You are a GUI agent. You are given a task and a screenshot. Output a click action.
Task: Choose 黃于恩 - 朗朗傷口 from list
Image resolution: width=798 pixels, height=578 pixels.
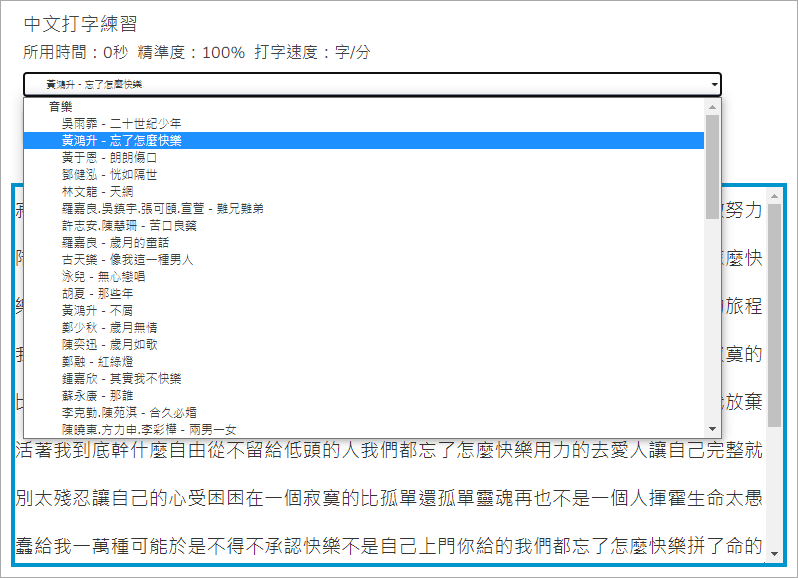tap(364, 158)
